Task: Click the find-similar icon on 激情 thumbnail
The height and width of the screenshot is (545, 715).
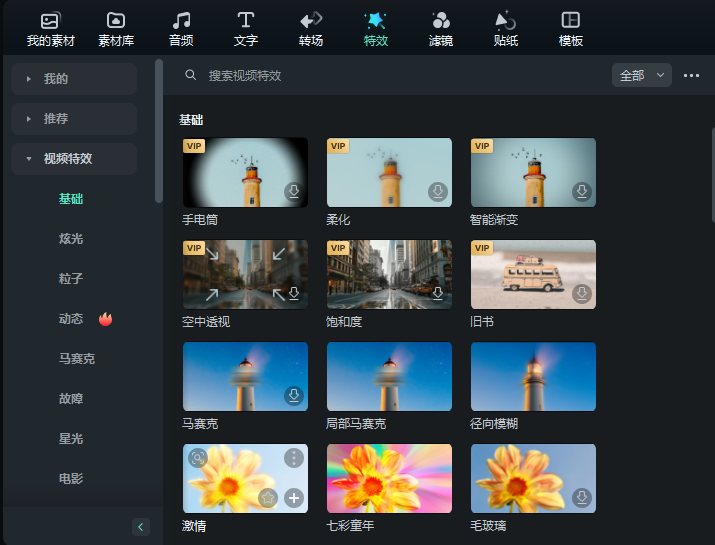Action: pos(197,458)
